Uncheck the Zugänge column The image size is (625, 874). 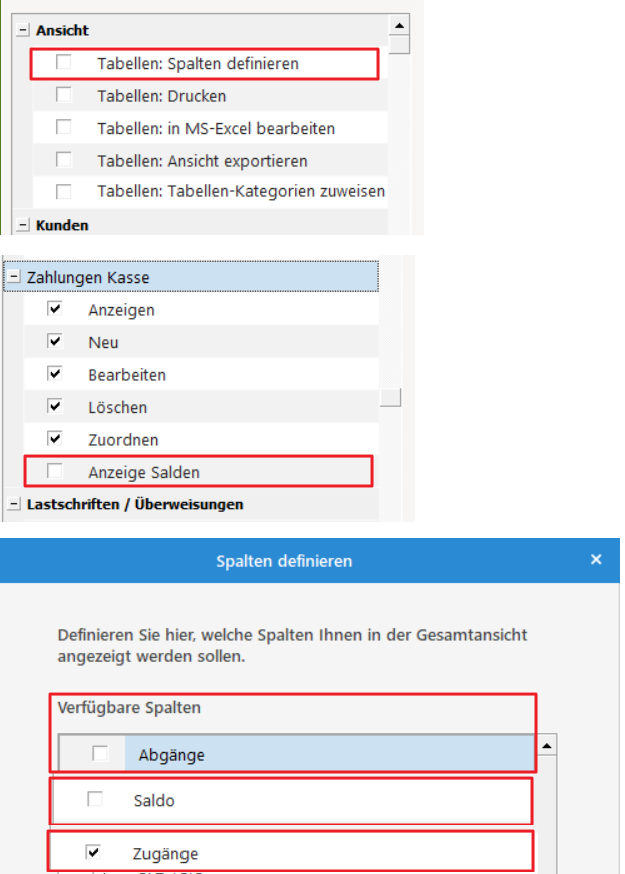tap(93, 852)
